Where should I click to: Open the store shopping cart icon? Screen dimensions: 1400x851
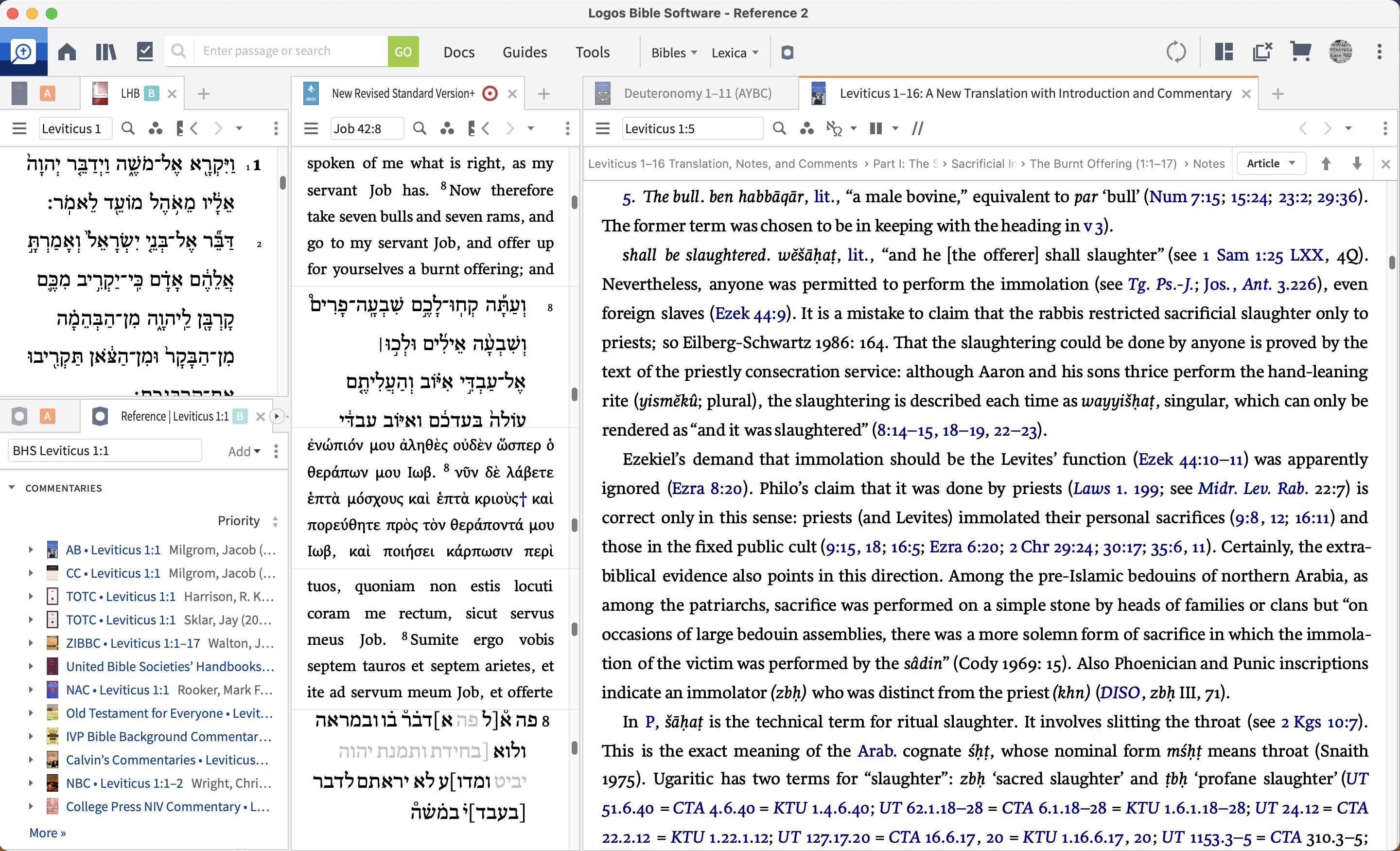pos(1300,52)
